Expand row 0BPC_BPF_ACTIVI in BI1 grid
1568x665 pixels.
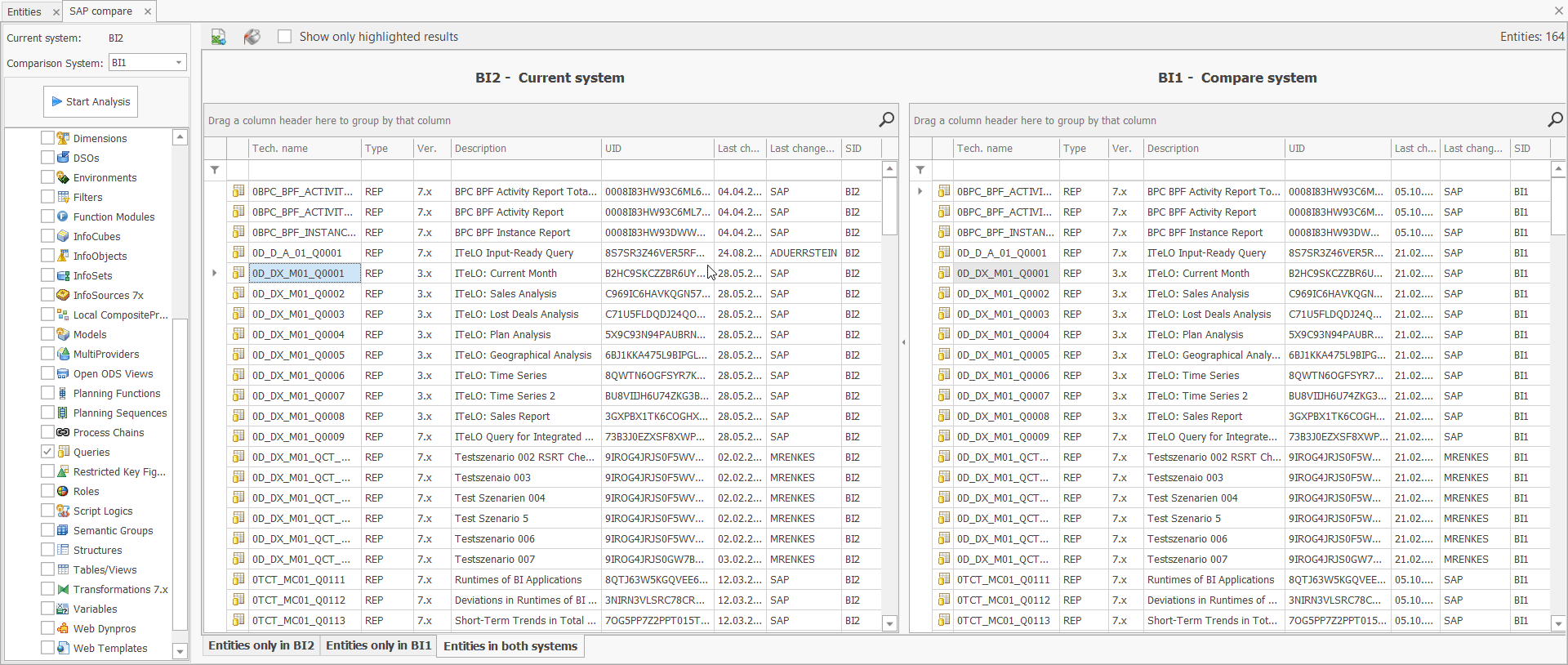click(x=920, y=191)
